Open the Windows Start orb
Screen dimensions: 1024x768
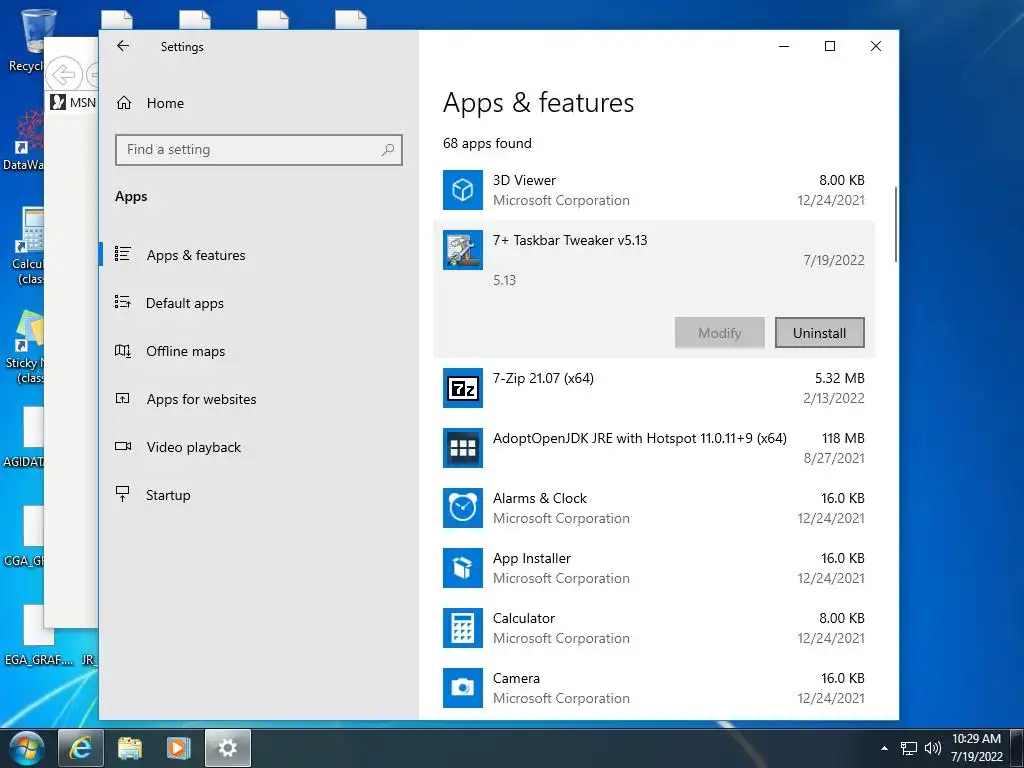27,748
